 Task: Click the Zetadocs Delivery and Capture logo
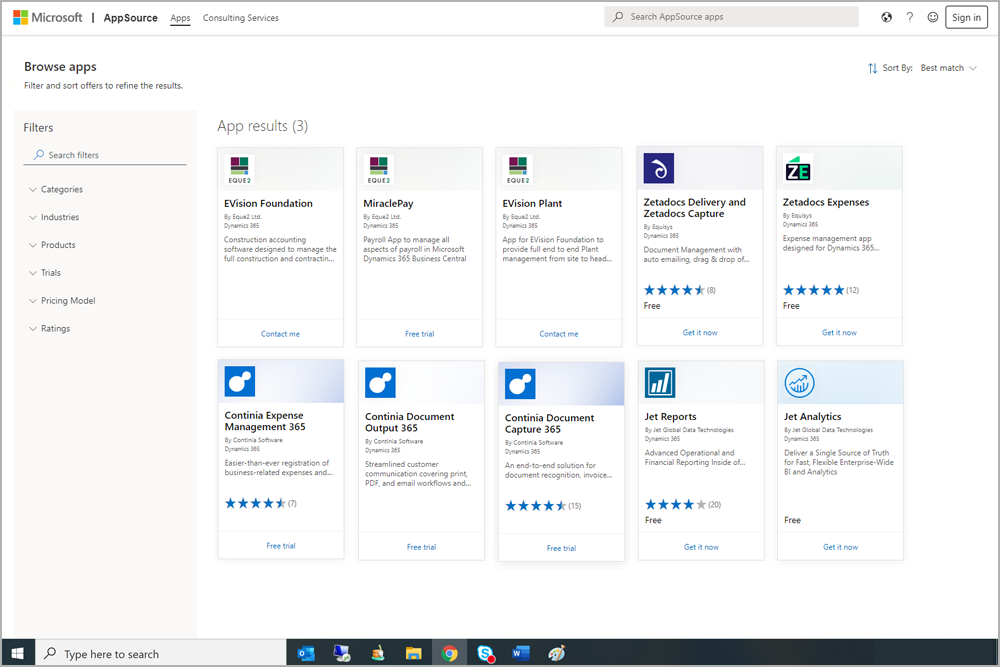658,168
